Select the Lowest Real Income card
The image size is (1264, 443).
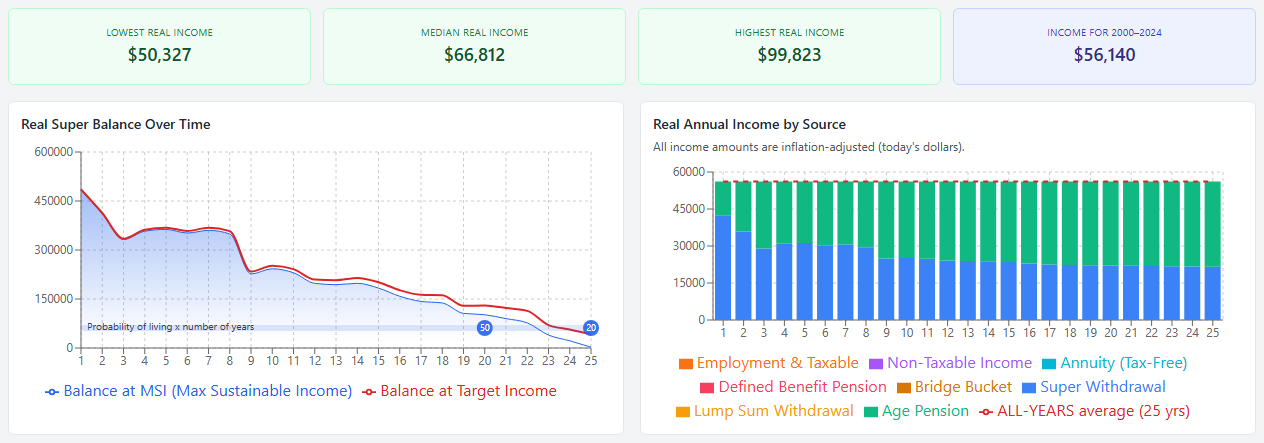[160, 47]
